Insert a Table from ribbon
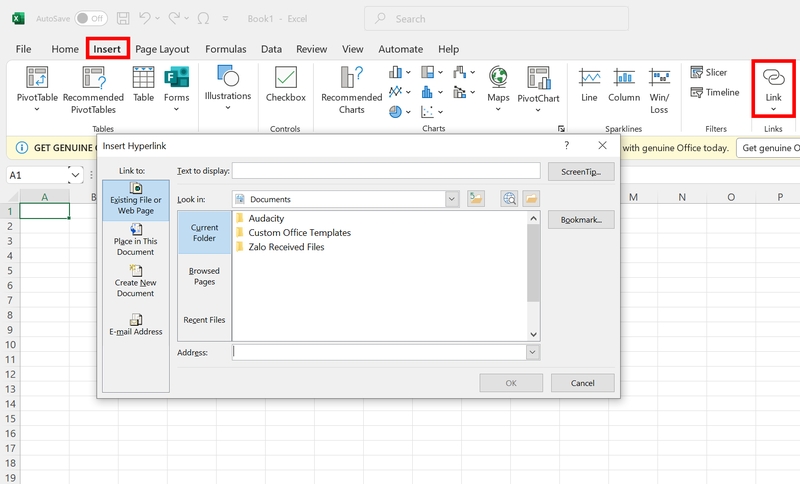Image resolution: width=800 pixels, height=484 pixels. pos(143,84)
